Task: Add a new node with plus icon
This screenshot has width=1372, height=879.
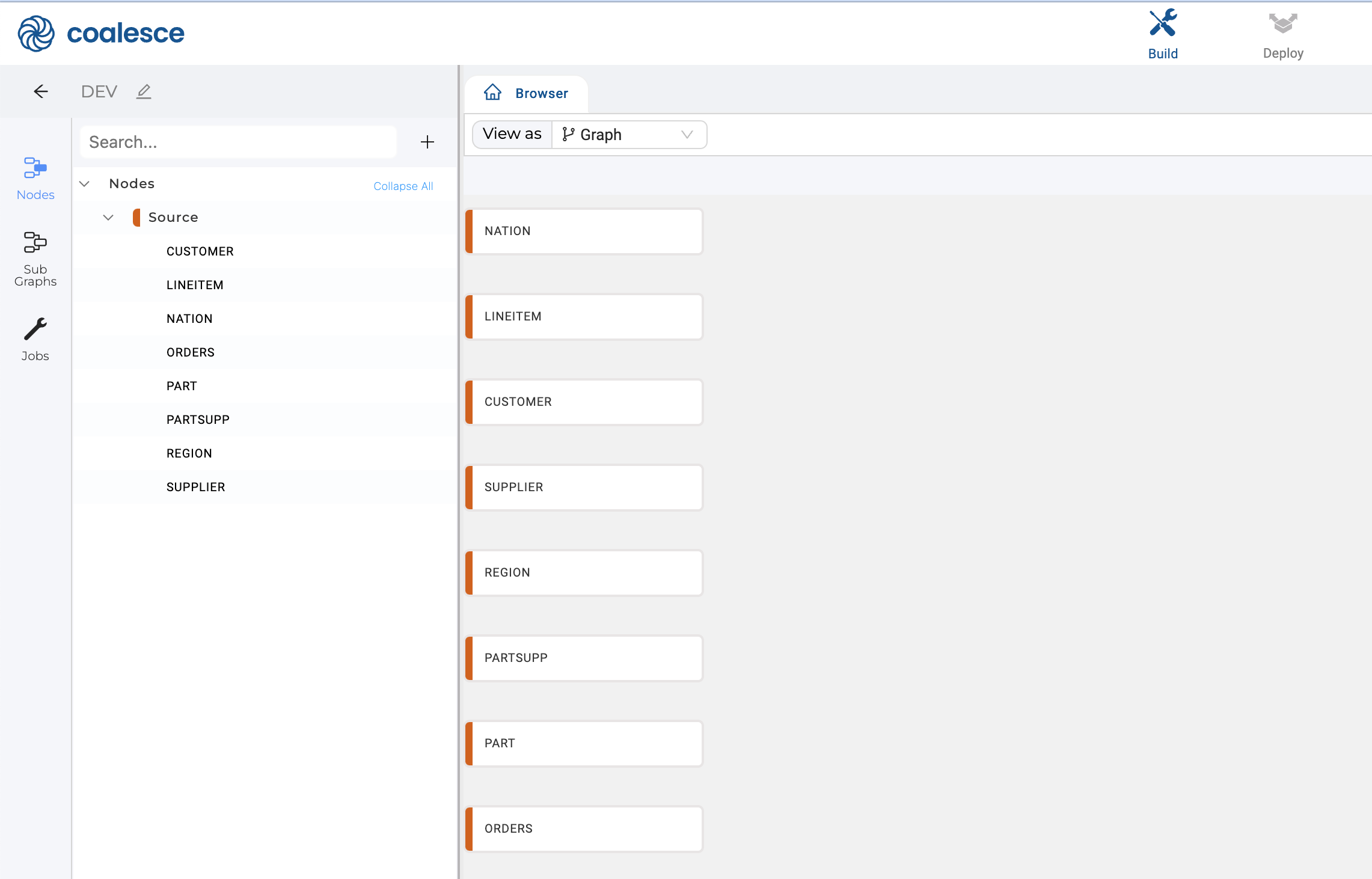Action: [x=427, y=142]
